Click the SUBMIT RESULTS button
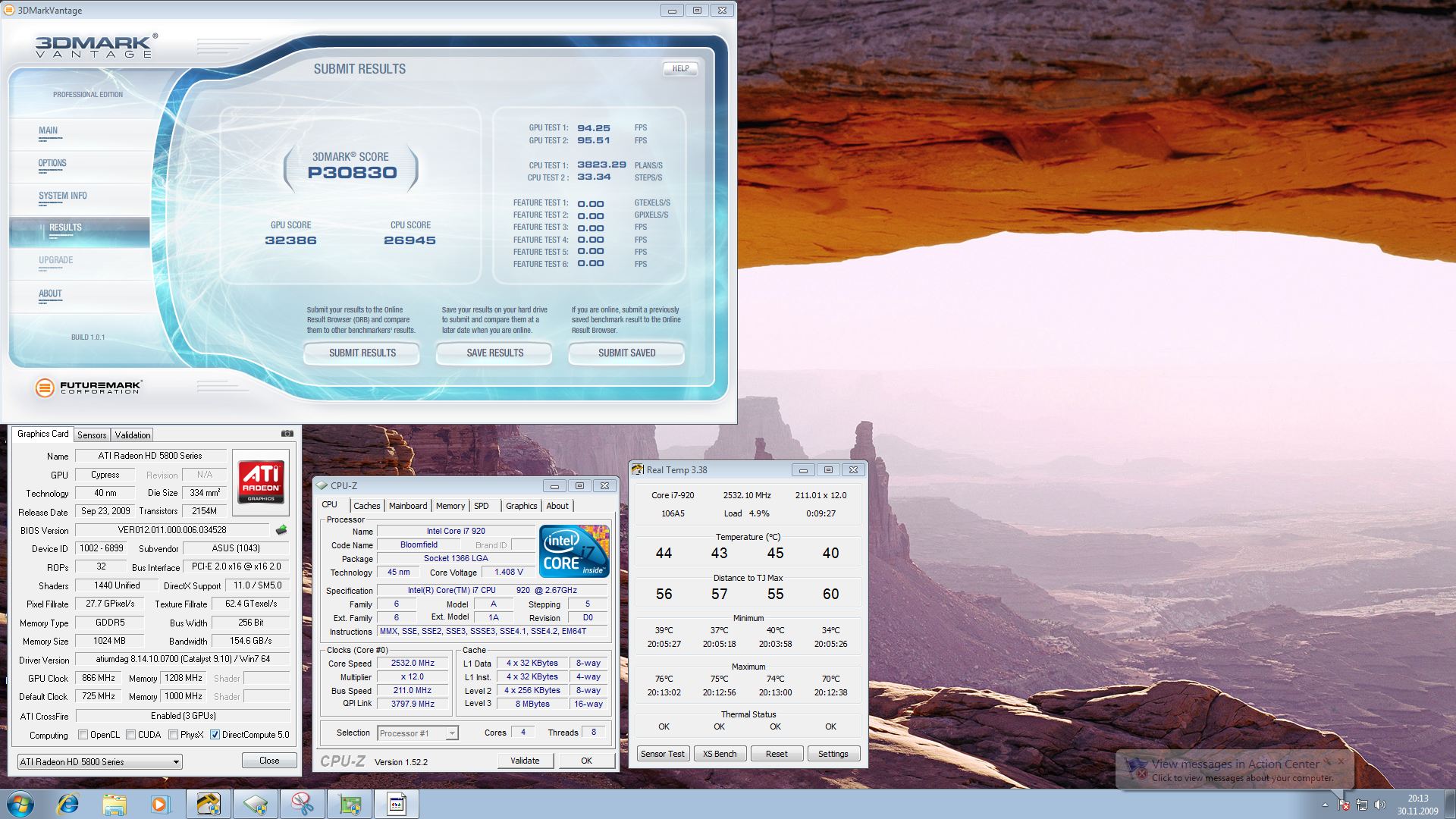The width and height of the screenshot is (1456, 819). [362, 353]
